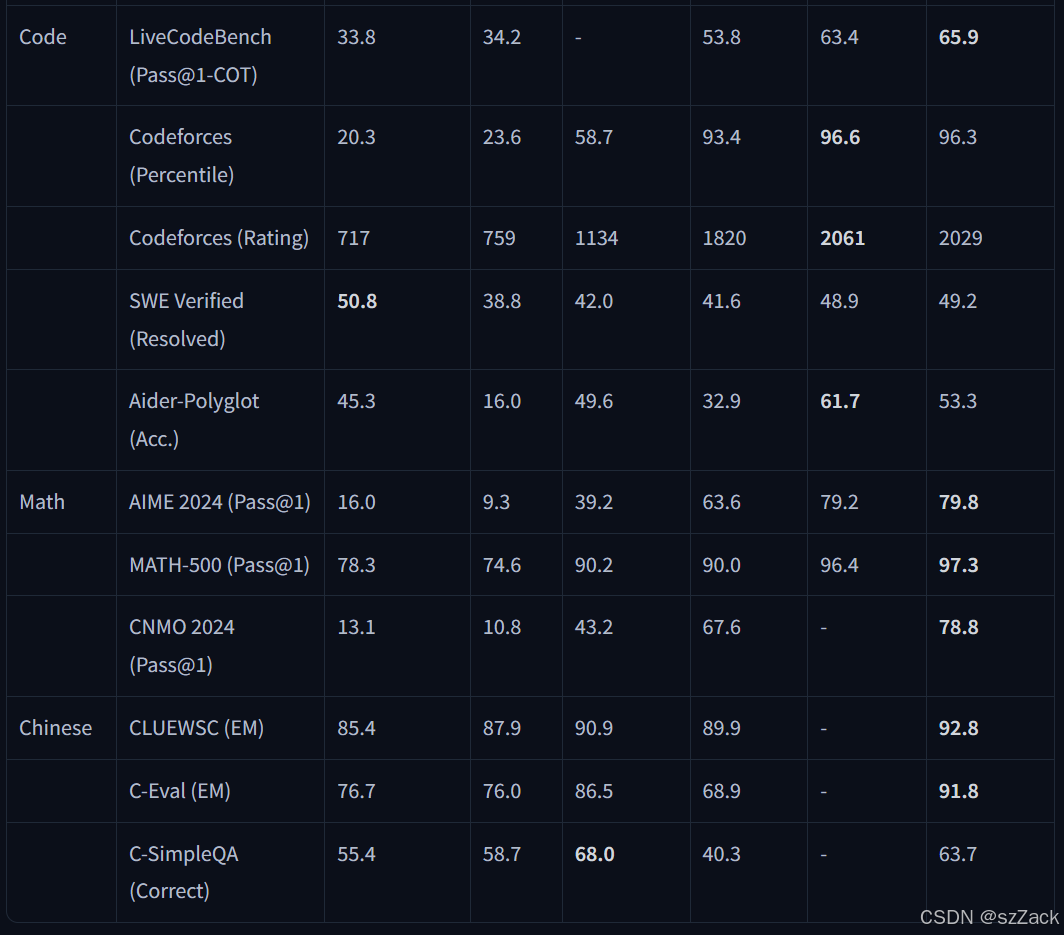Click the bold 96.6 Codeforces percentile
1064x935 pixels.
click(x=840, y=137)
